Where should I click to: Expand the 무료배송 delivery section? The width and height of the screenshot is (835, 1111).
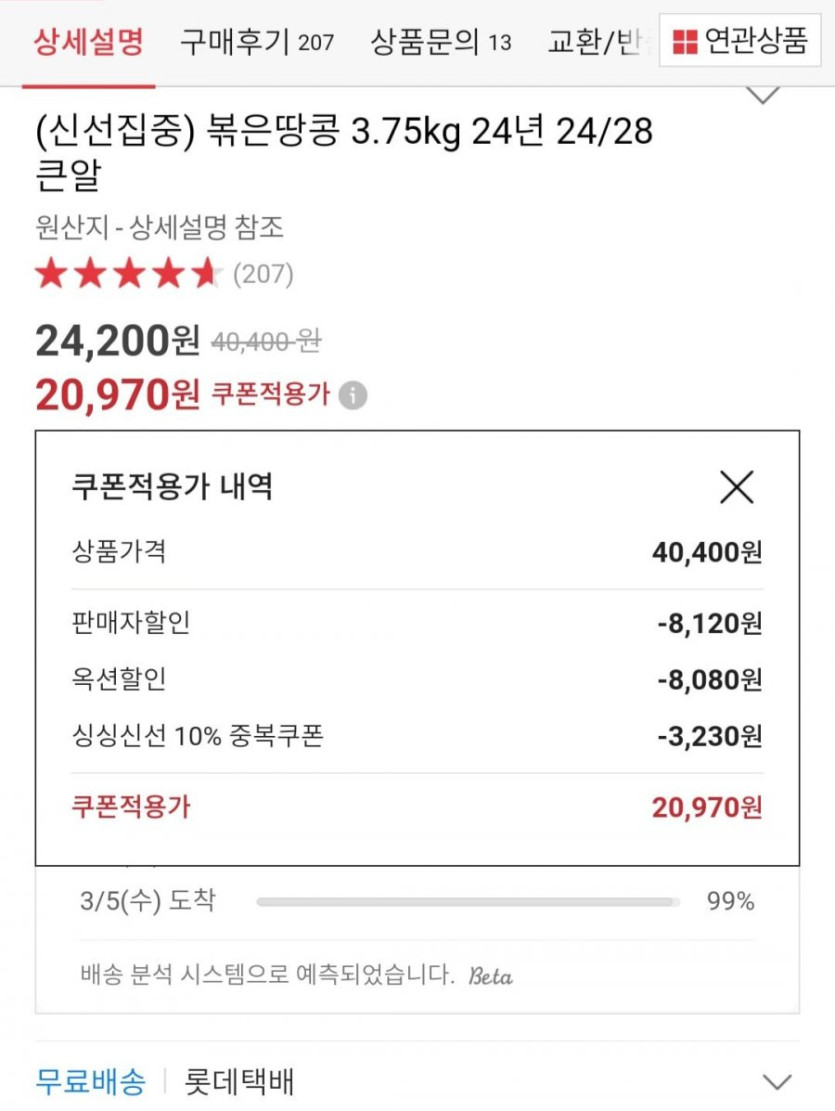(776, 1082)
